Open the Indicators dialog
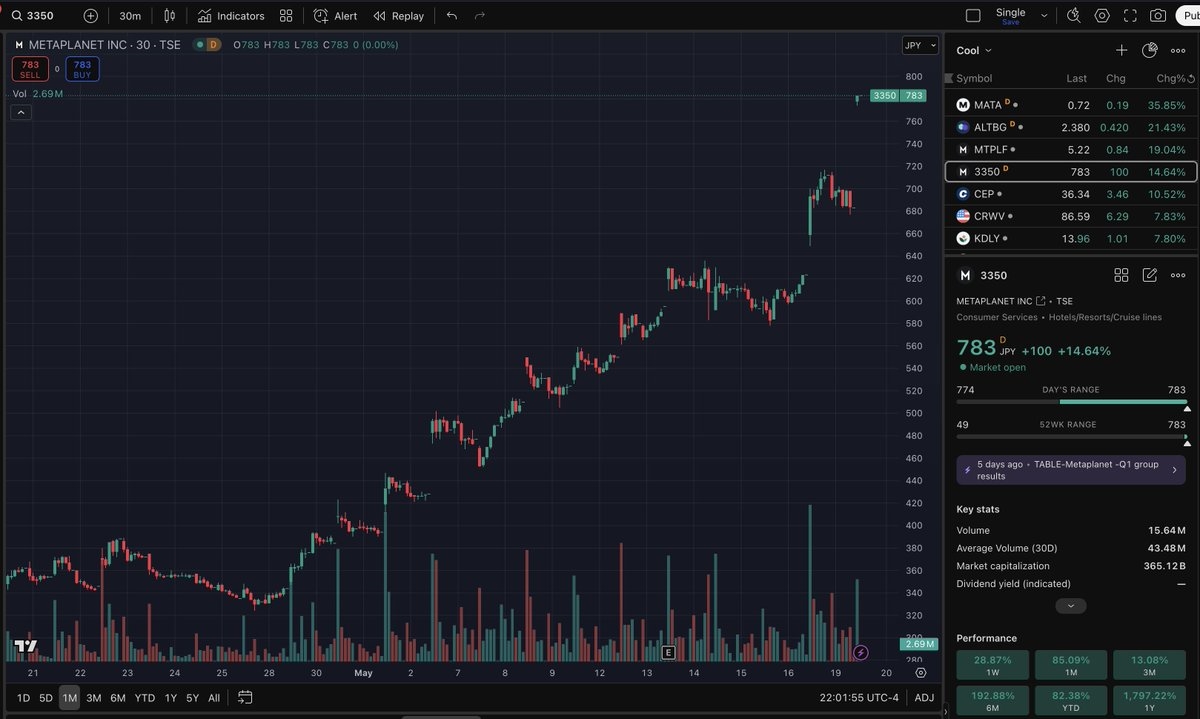The image size is (1200, 719). [231, 16]
